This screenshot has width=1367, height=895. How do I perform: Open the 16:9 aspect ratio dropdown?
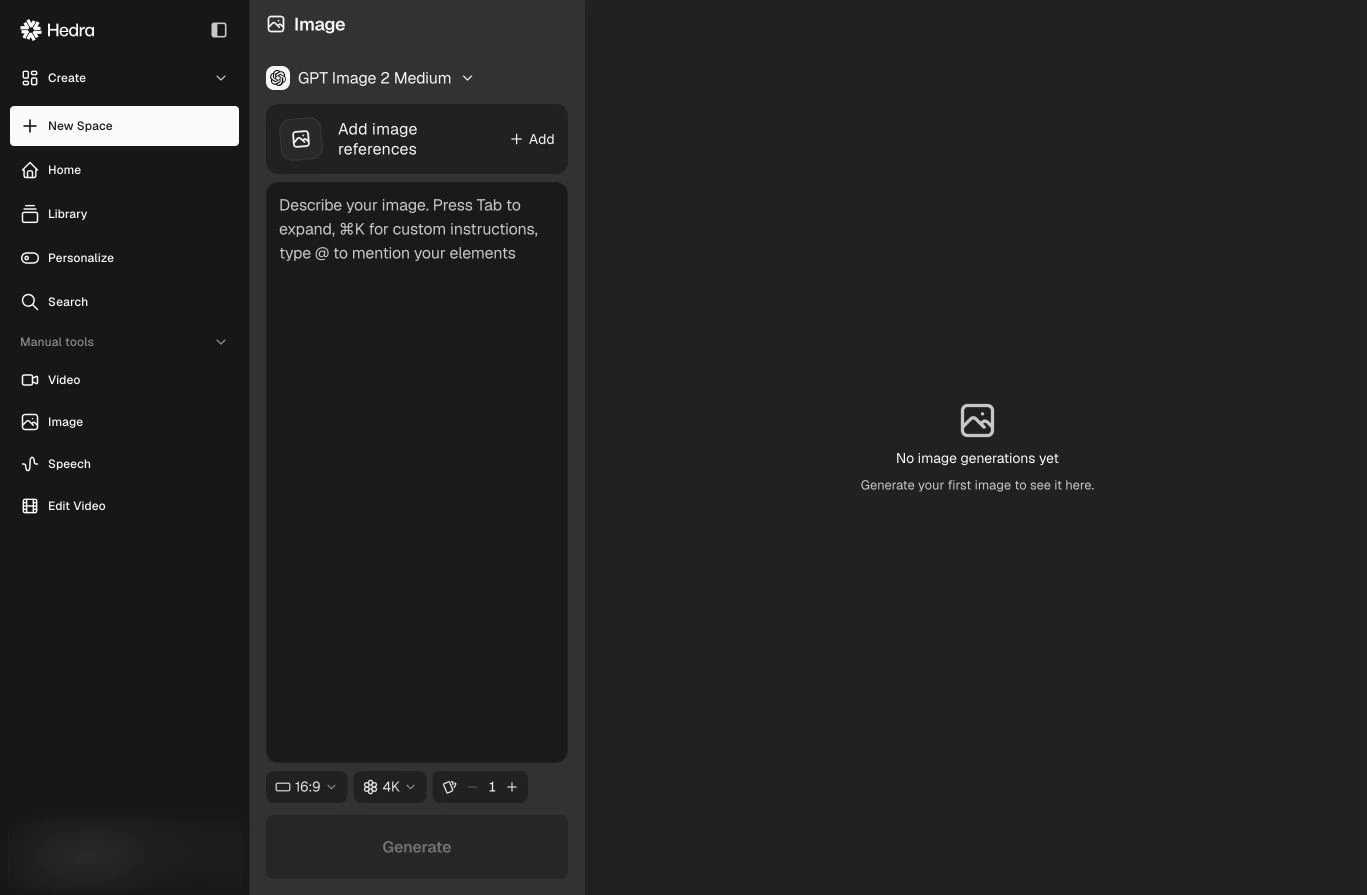coord(306,787)
